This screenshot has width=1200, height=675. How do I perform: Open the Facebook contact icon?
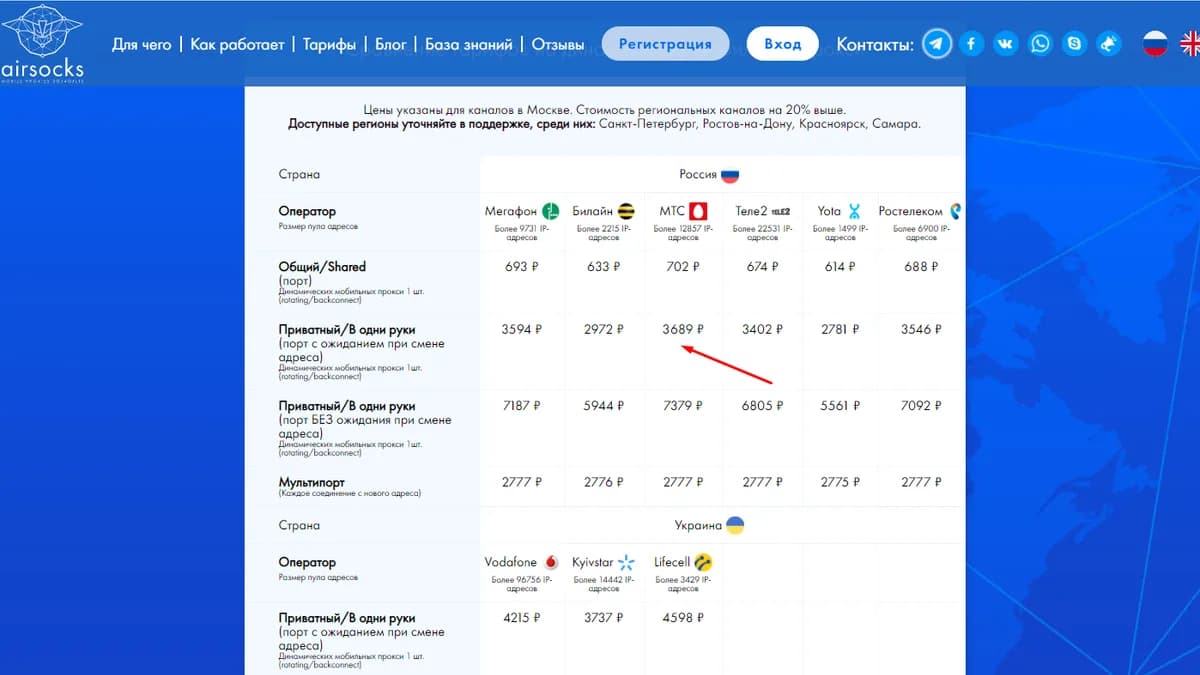pyautogui.click(x=972, y=44)
